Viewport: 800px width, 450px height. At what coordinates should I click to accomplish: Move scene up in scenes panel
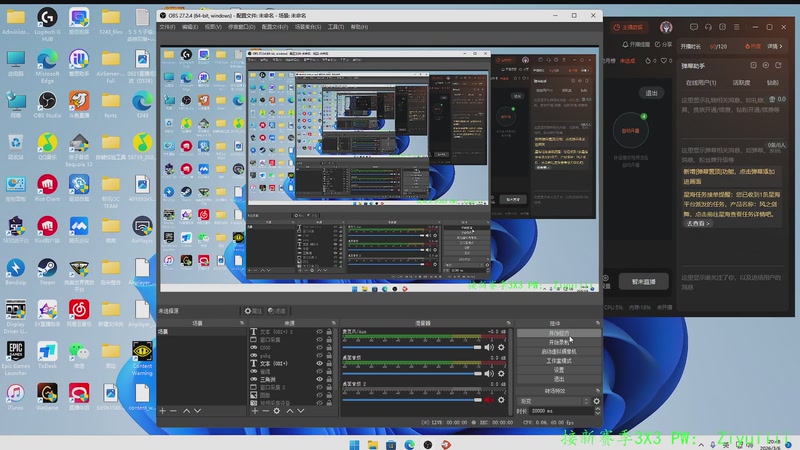tap(187, 411)
